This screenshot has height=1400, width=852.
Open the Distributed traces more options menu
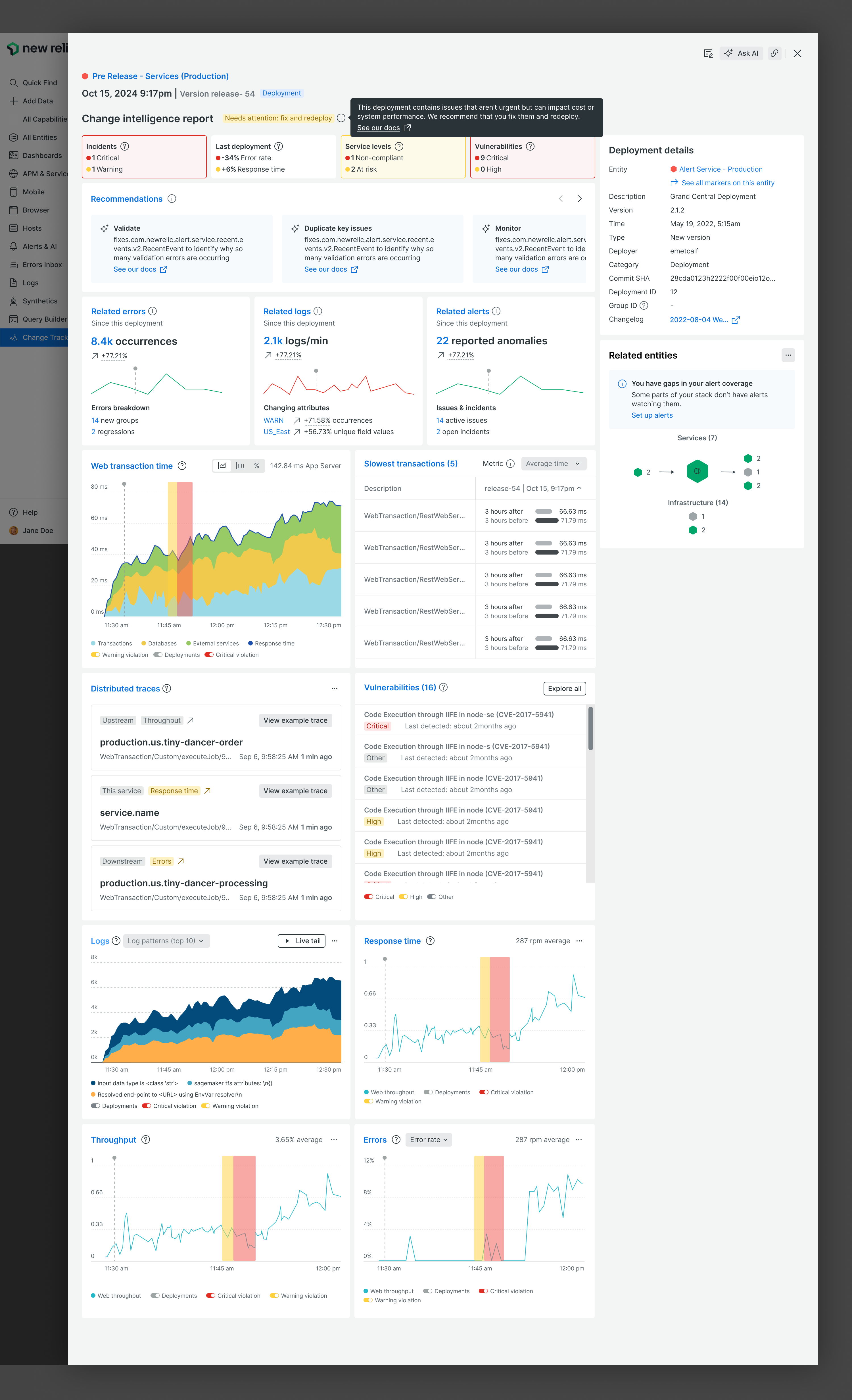point(335,689)
